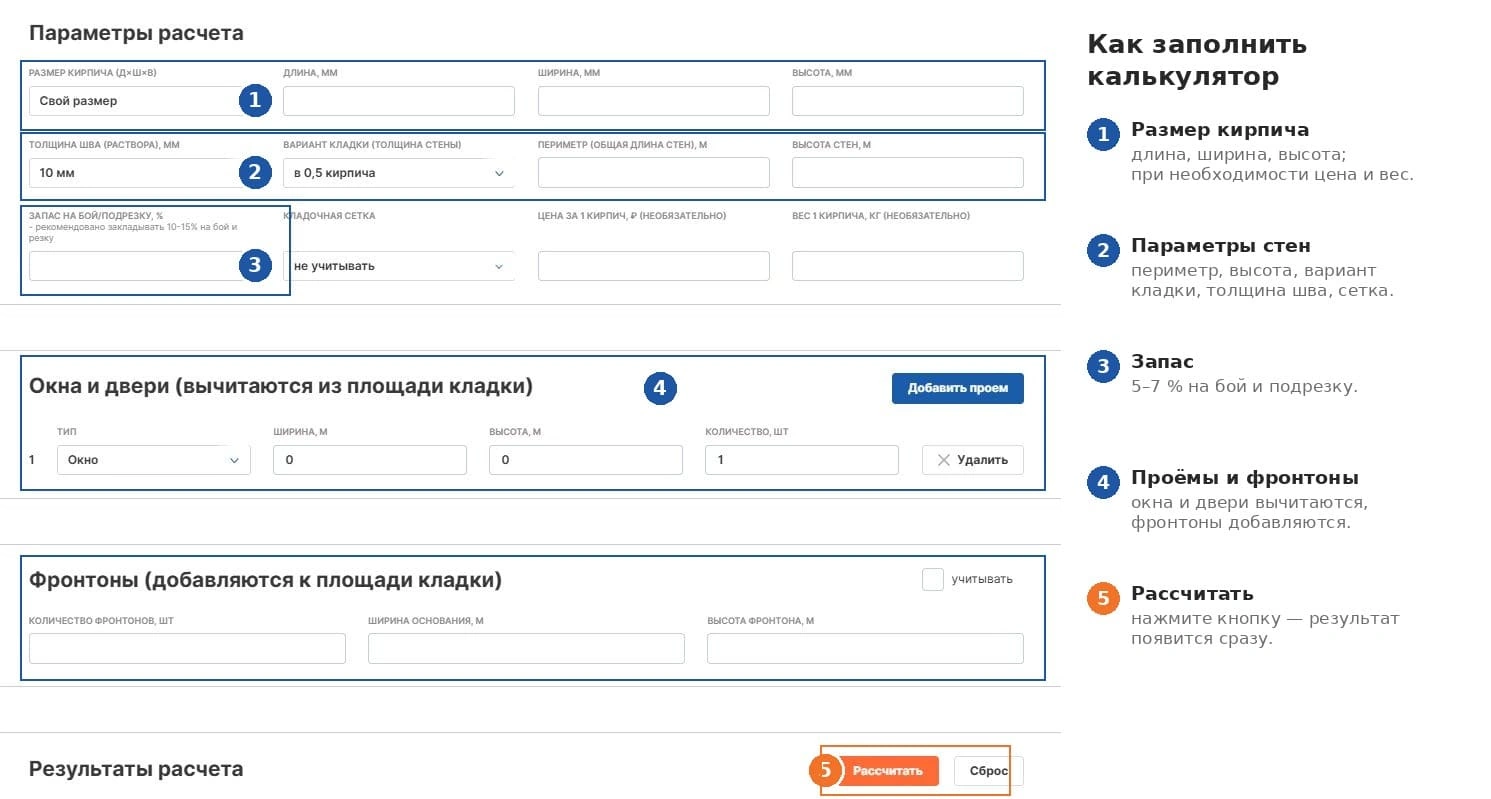Open masonry mesh dropdown 'не учитывать'
Viewport: 1491px width, 799px height.
[399, 266]
